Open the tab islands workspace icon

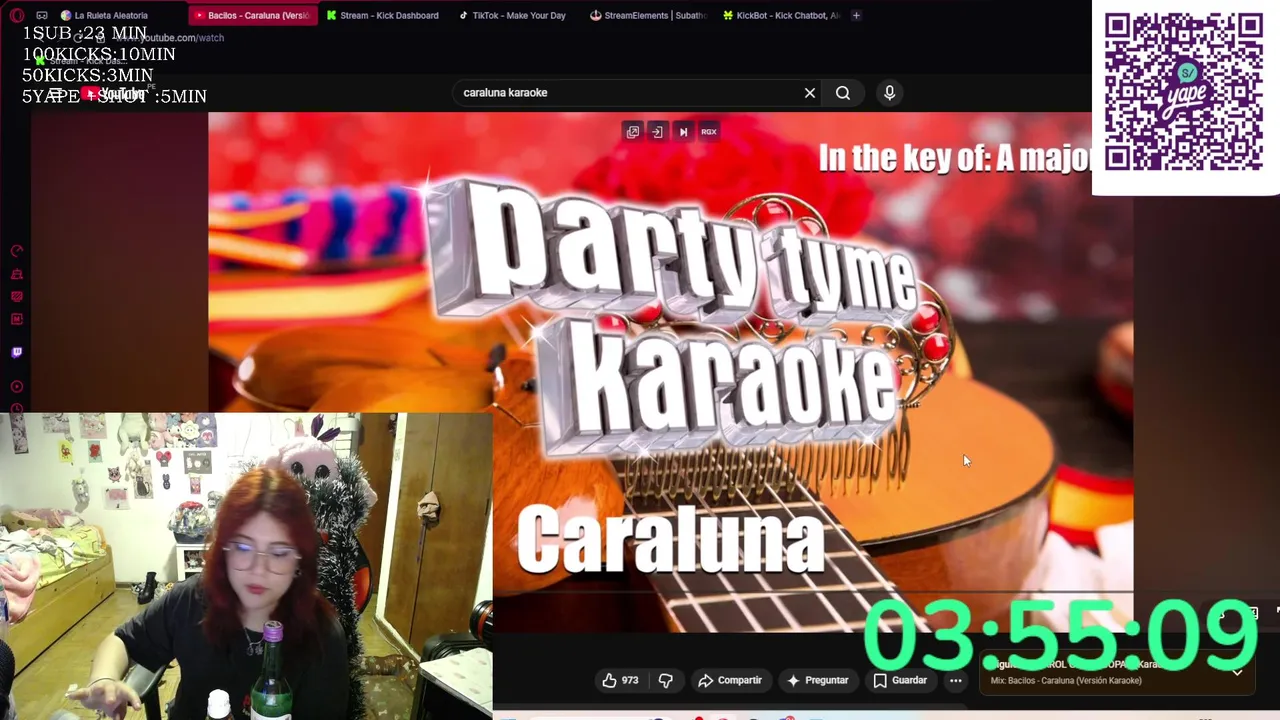click(x=42, y=15)
